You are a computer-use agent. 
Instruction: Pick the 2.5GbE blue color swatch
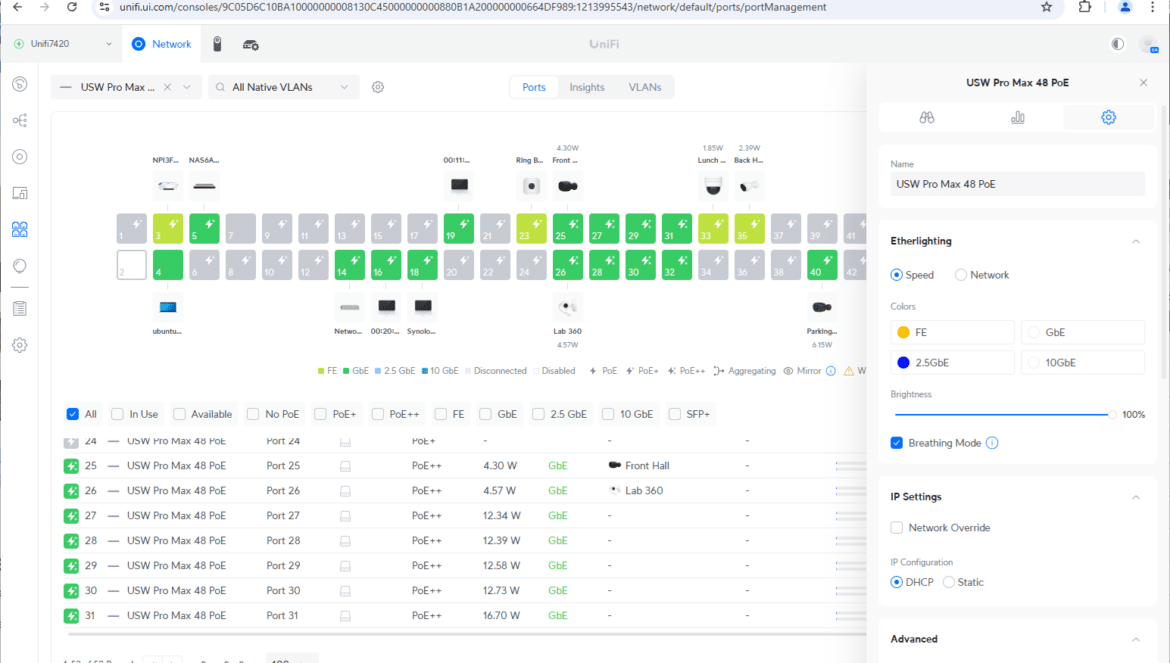click(904, 363)
